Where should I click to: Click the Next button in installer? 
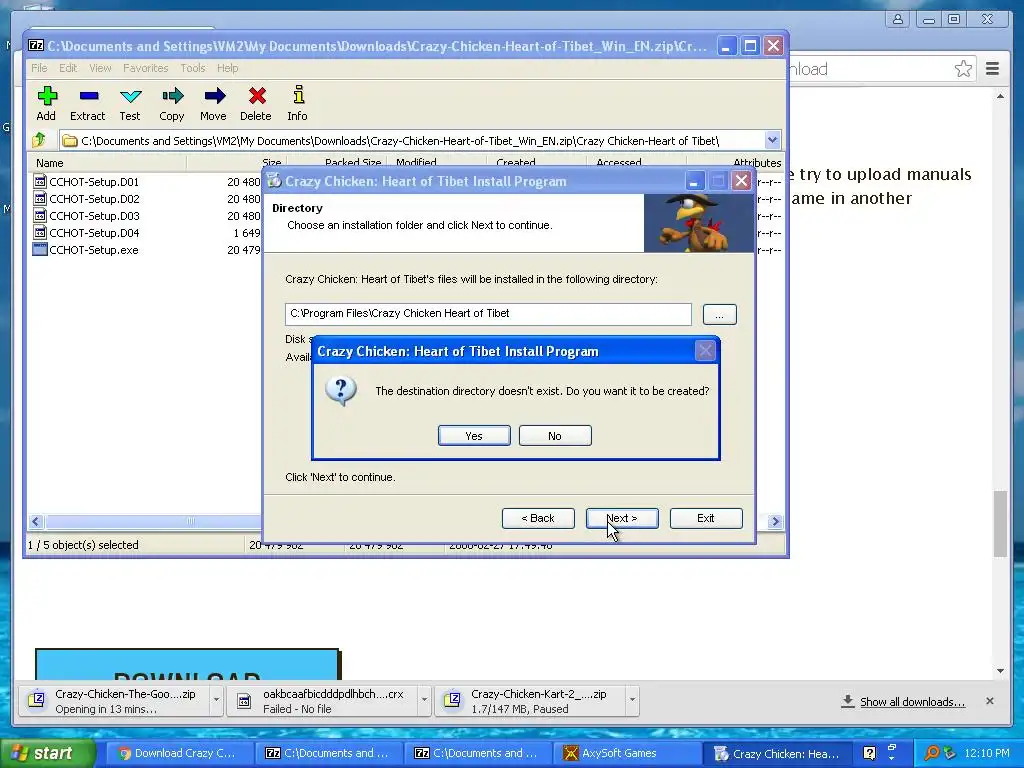[x=622, y=518]
